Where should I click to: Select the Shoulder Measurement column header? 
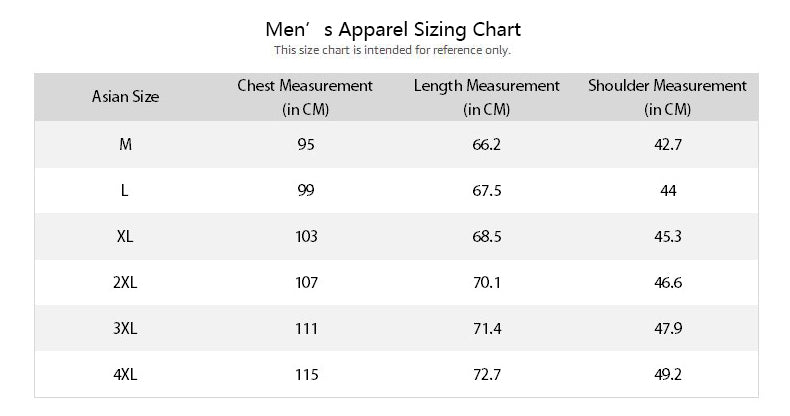[x=668, y=97]
